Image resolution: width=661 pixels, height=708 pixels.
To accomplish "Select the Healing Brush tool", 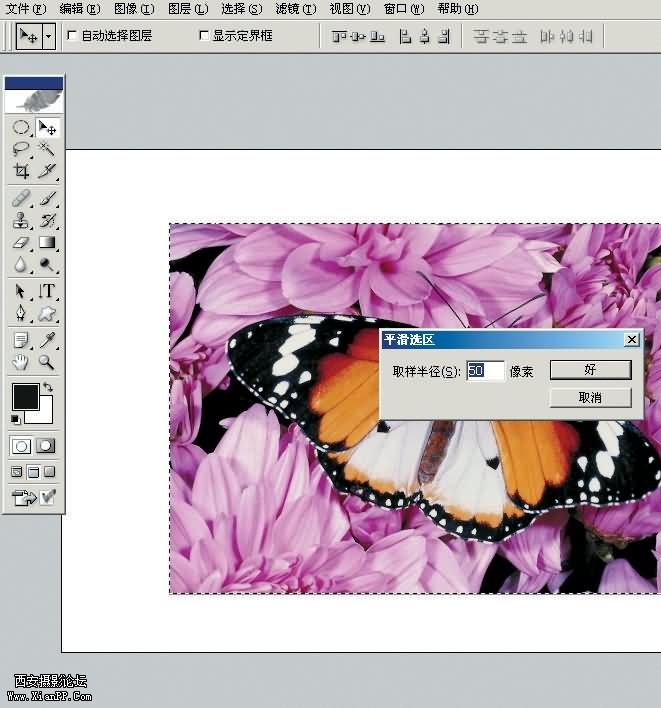I will point(21,199).
